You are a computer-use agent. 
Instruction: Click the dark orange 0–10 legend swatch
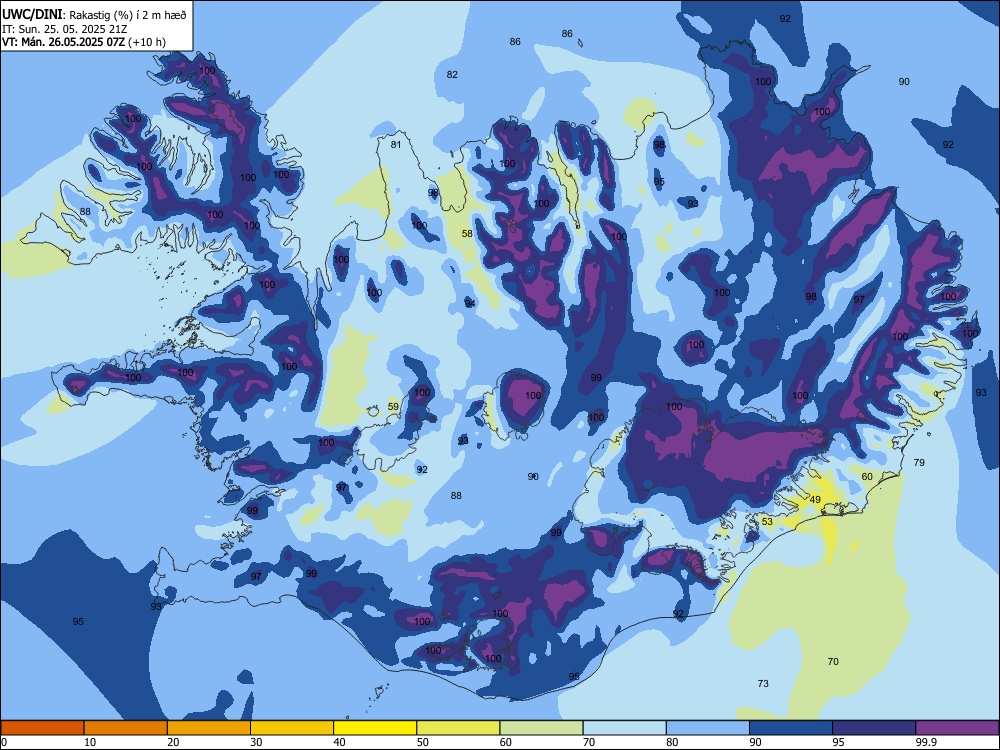[42, 728]
